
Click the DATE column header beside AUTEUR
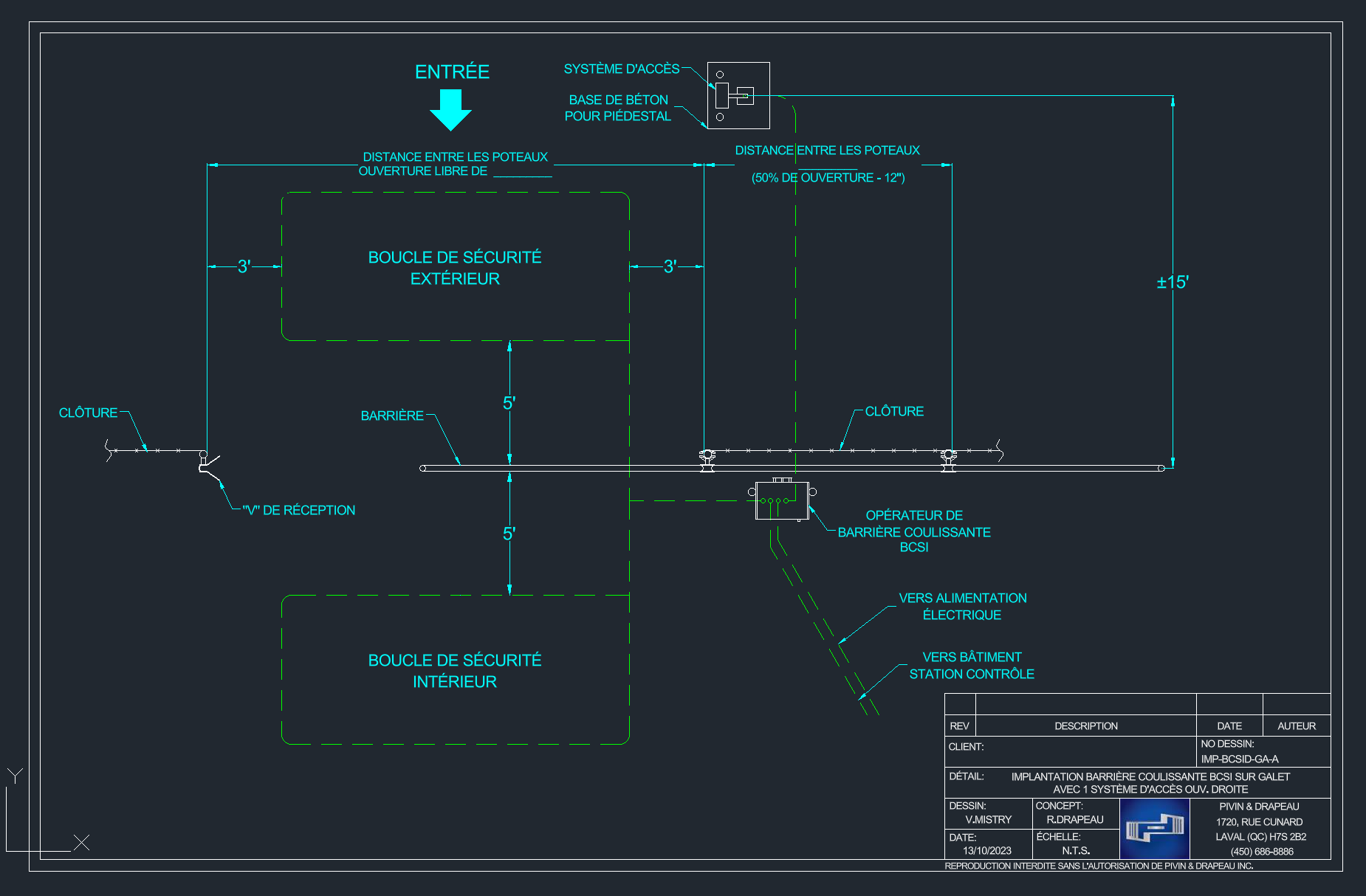click(x=1229, y=726)
